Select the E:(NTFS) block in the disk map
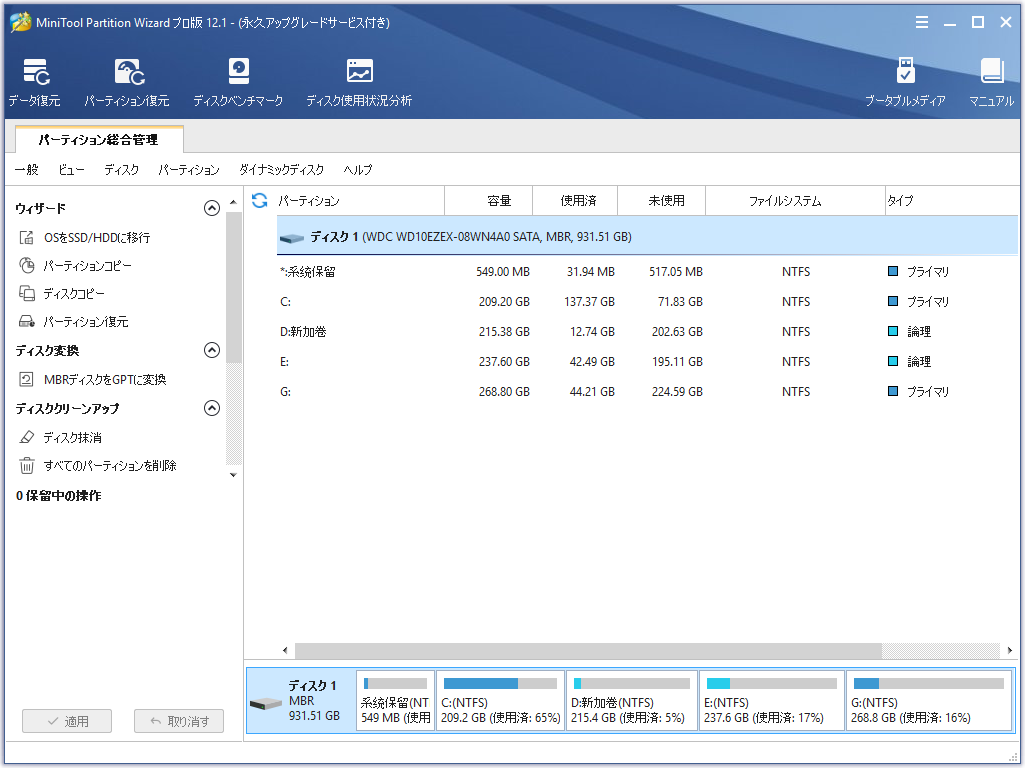 pyautogui.click(x=771, y=701)
